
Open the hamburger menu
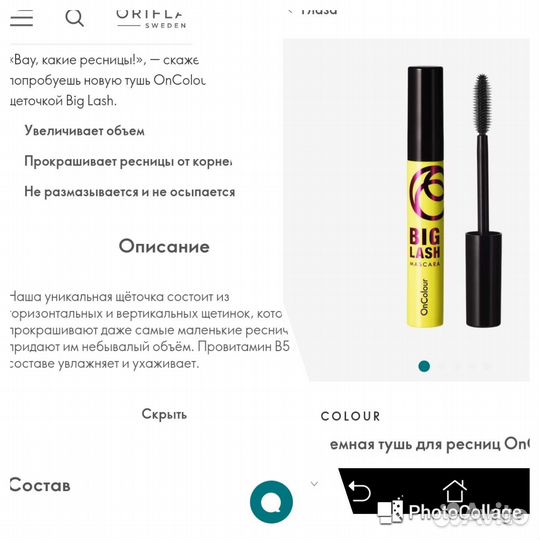21,18
